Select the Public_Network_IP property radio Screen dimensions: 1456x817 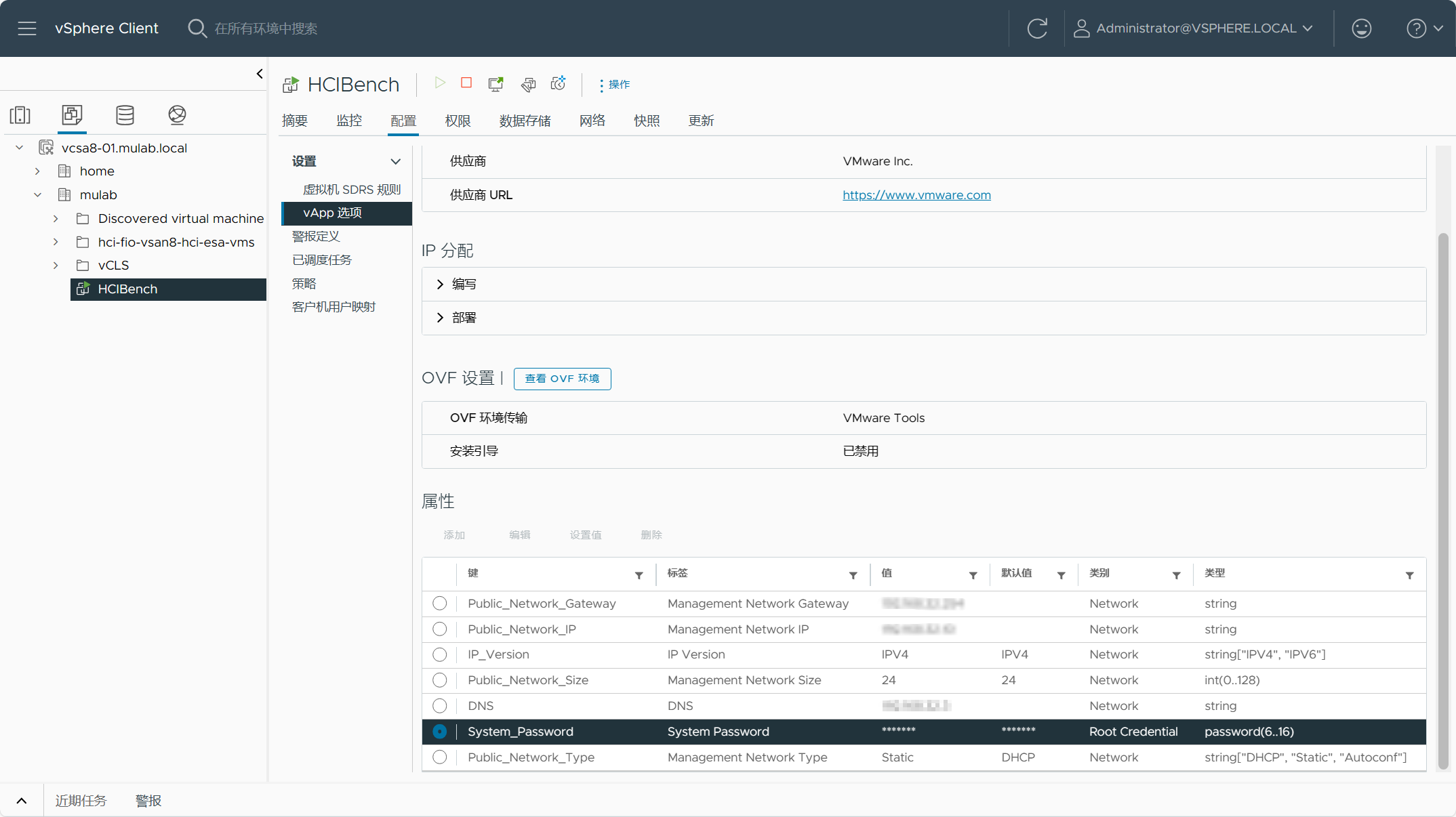pyautogui.click(x=440, y=629)
